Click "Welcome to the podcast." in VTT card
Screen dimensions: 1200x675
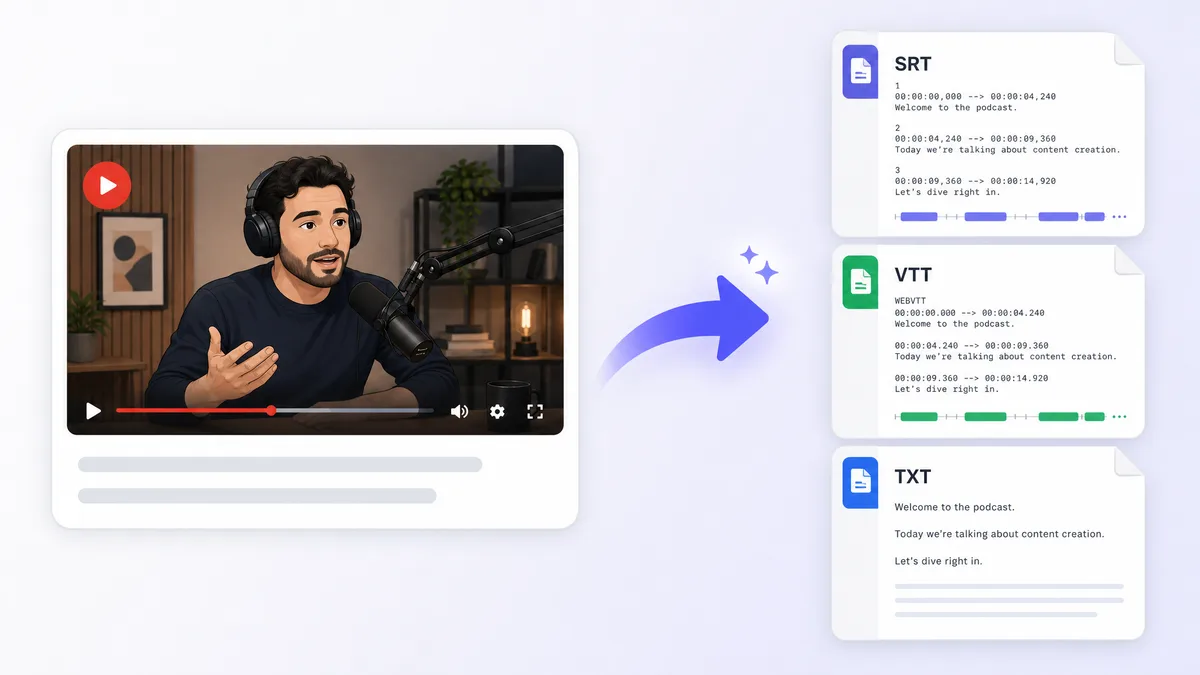point(954,324)
